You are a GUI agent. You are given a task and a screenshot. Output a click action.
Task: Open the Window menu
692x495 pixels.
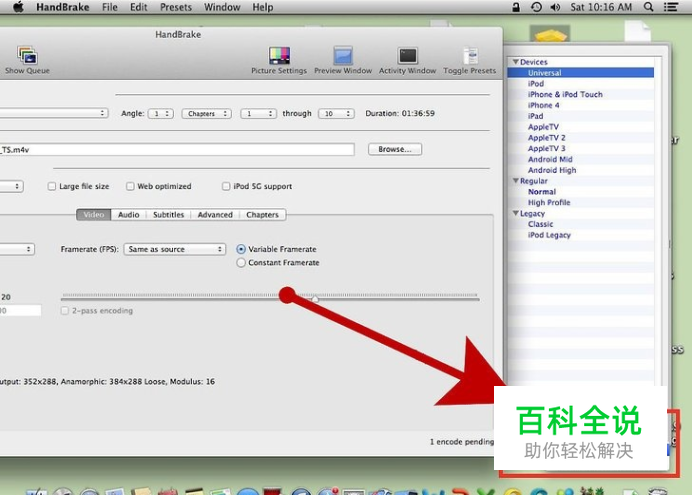tap(222, 7)
